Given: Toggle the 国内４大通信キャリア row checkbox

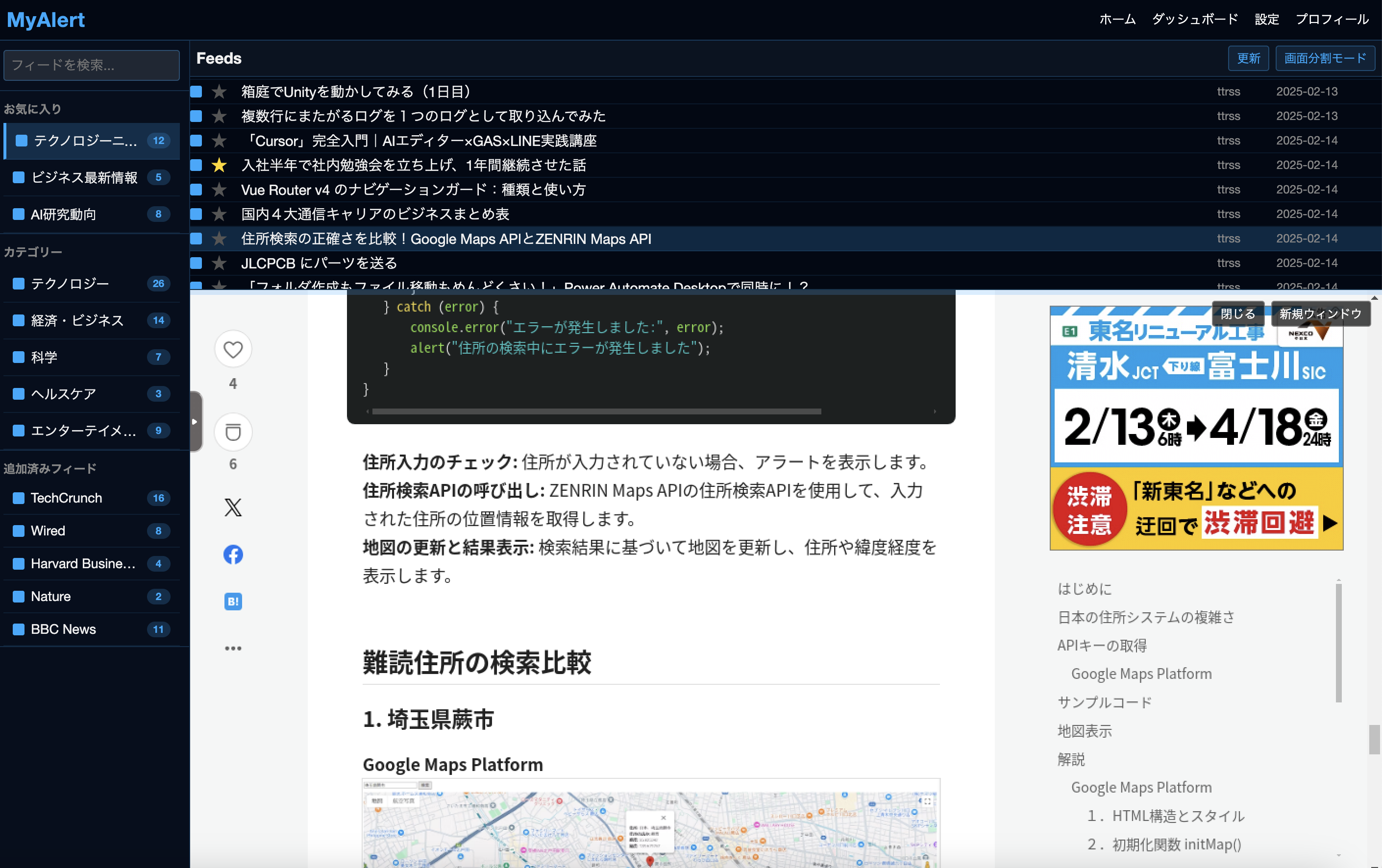Looking at the screenshot, I should click(197, 214).
